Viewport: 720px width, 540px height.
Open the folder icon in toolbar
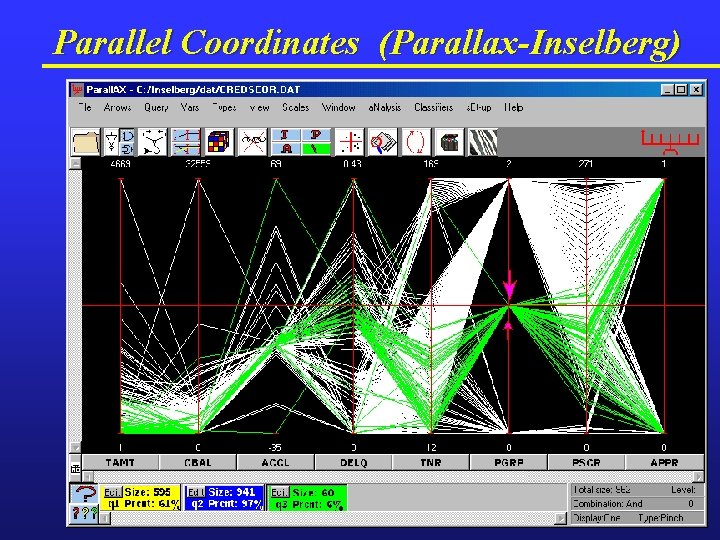(x=86, y=142)
